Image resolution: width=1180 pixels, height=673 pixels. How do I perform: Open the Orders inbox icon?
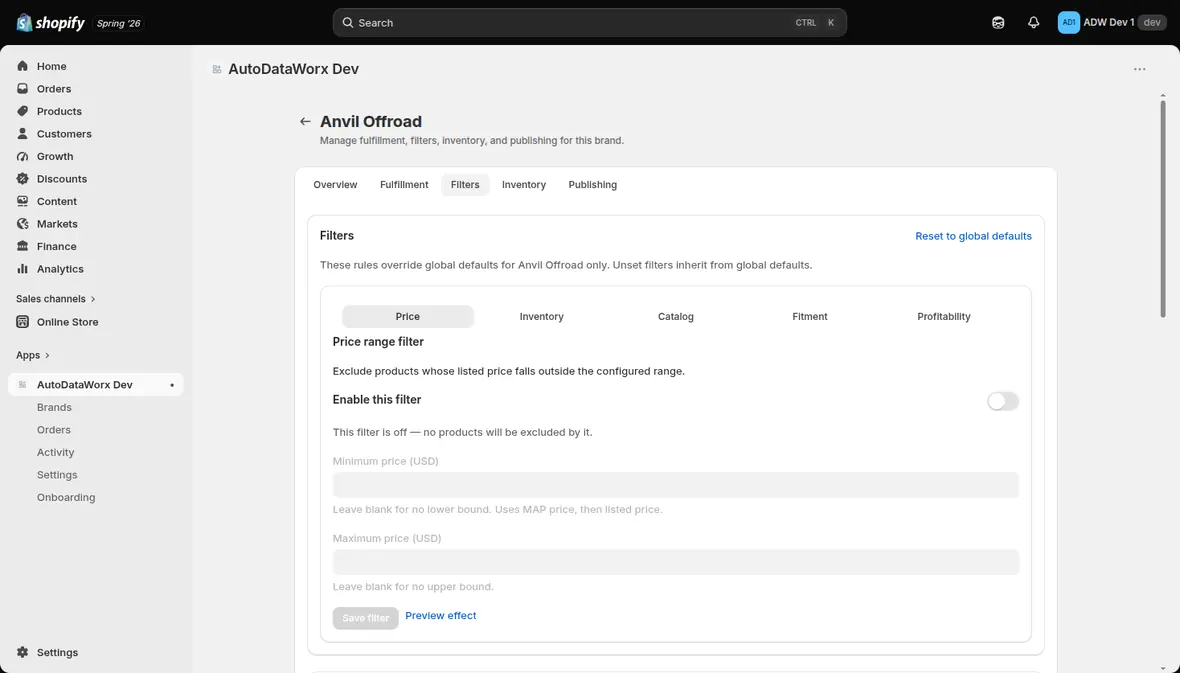point(23,89)
